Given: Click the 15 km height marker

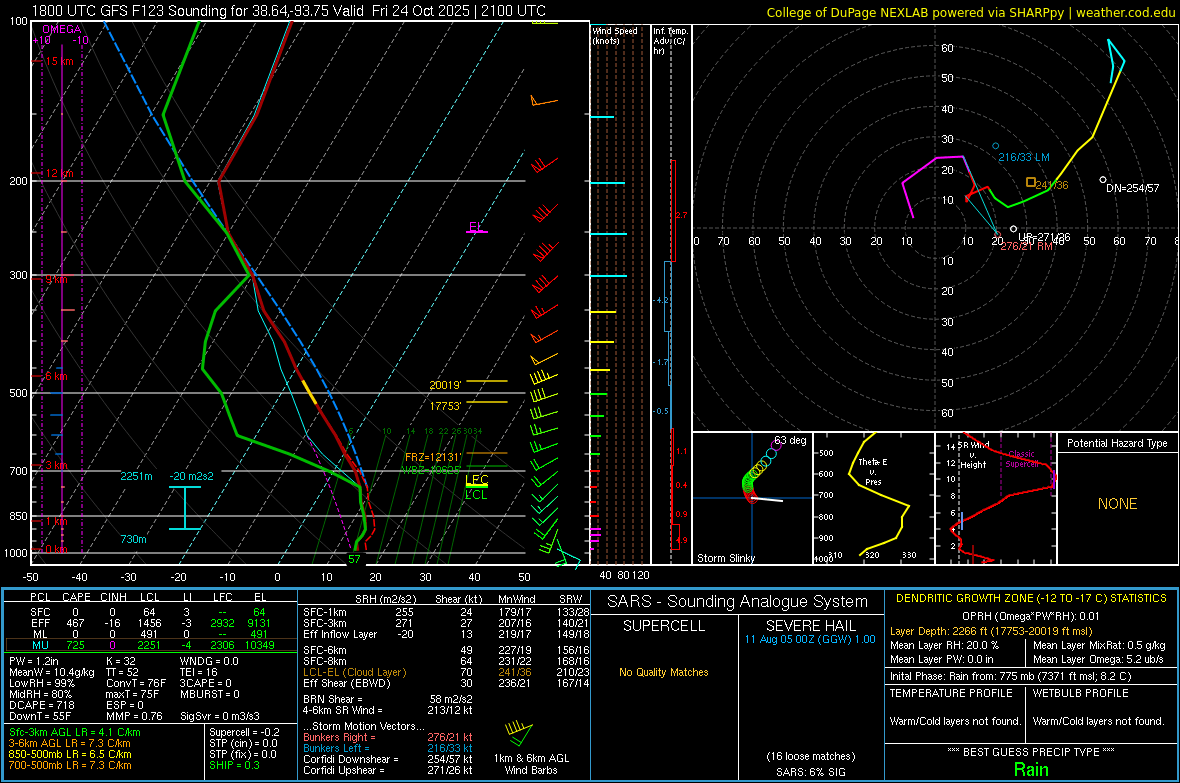Looking at the screenshot, I should pos(59,61).
